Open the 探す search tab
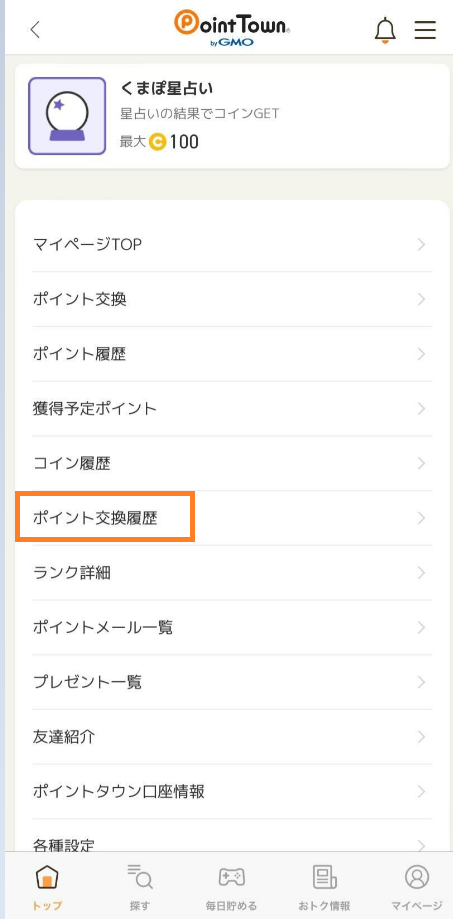453x919 pixels. pos(139,877)
